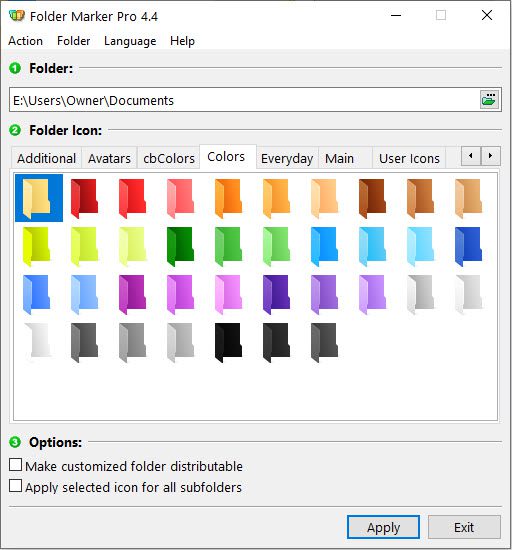Select the light lavender folder icon
Image resolution: width=512 pixels, height=550 pixels.
tap(372, 294)
